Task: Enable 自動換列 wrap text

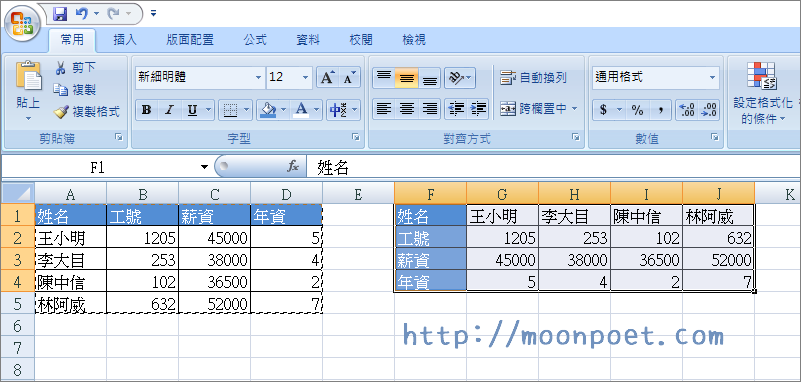Action: tap(533, 78)
